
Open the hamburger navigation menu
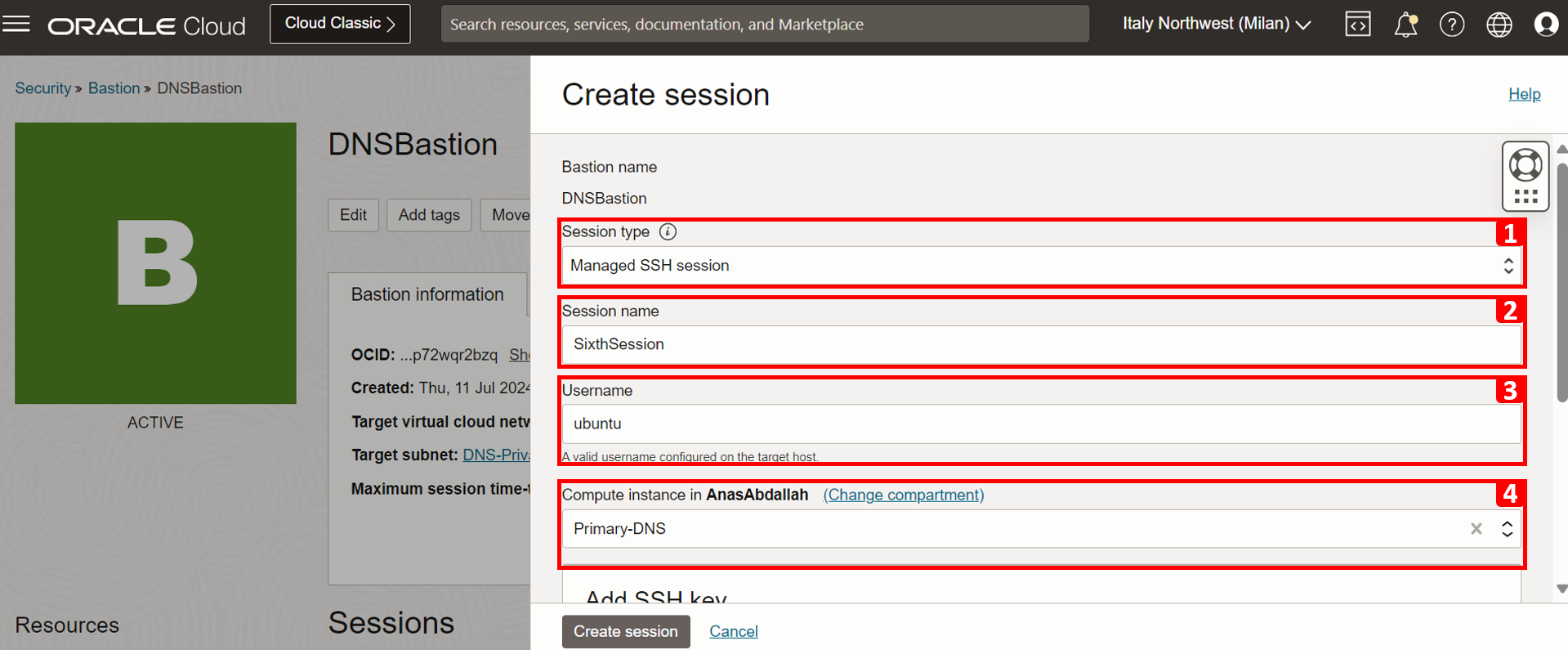click(16, 24)
